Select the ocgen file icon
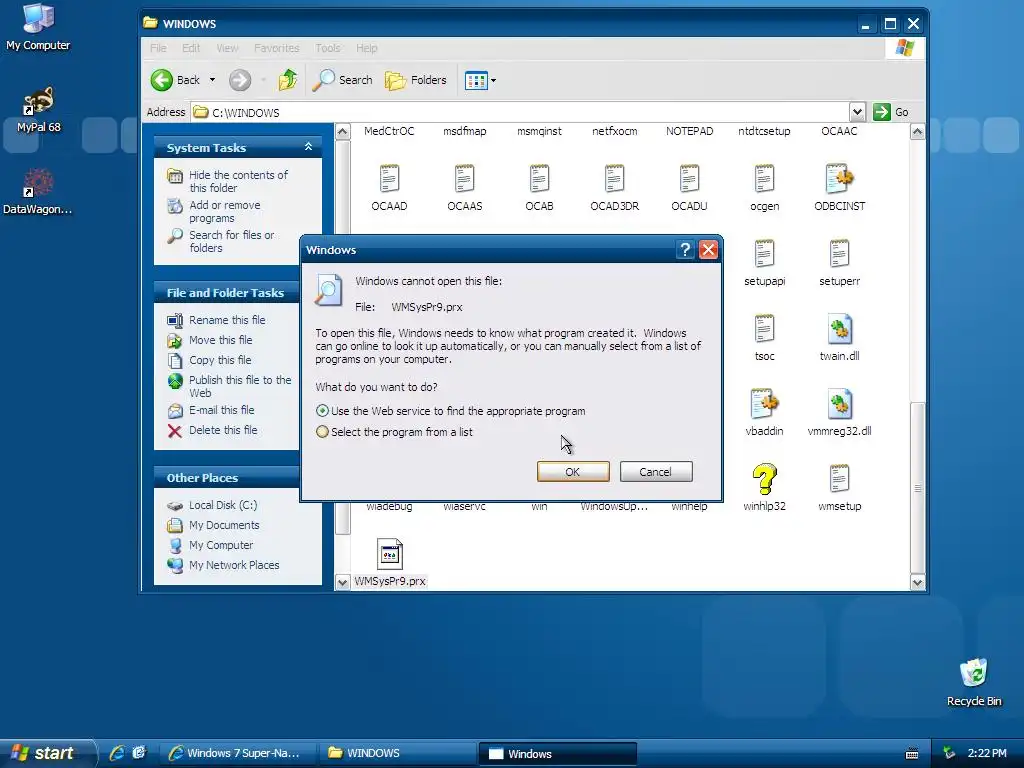Viewport: 1024px width, 768px height. [765, 179]
